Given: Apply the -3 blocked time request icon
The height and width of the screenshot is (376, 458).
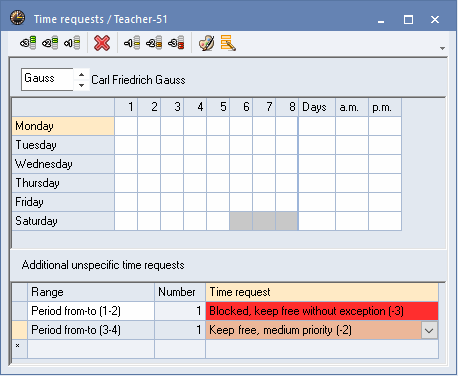Looking at the screenshot, I should 176,43.
